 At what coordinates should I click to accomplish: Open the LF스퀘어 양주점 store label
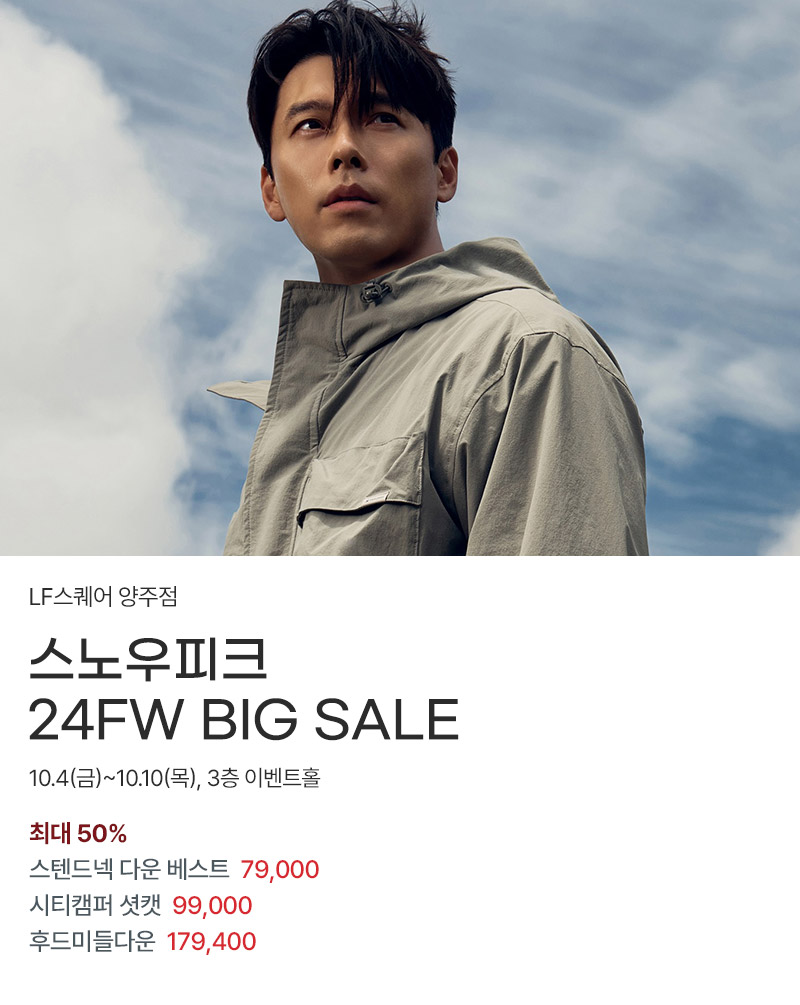pos(103,597)
